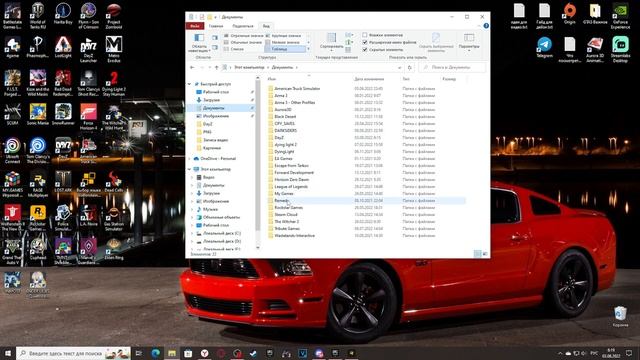Uncheck Расширения имен файлов checkbox
640x360 pixels.
pyautogui.click(x=365, y=42)
